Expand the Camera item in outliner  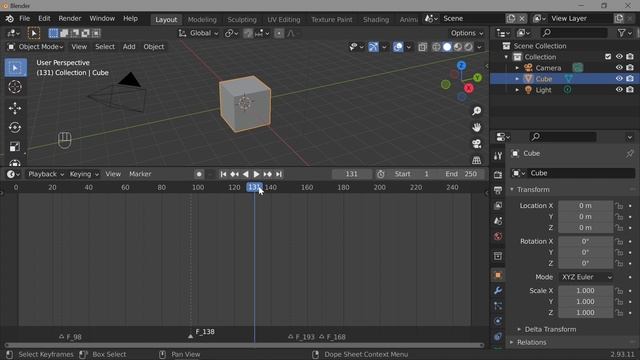point(517,68)
